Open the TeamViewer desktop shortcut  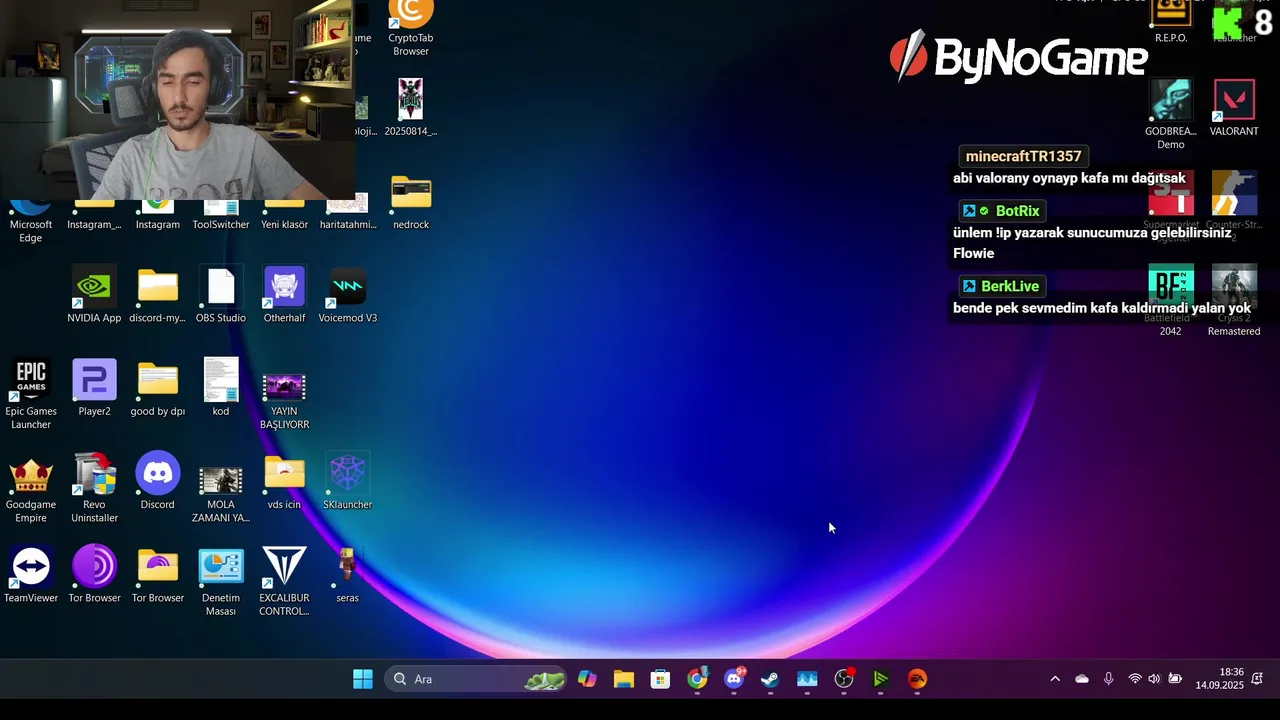click(x=31, y=575)
